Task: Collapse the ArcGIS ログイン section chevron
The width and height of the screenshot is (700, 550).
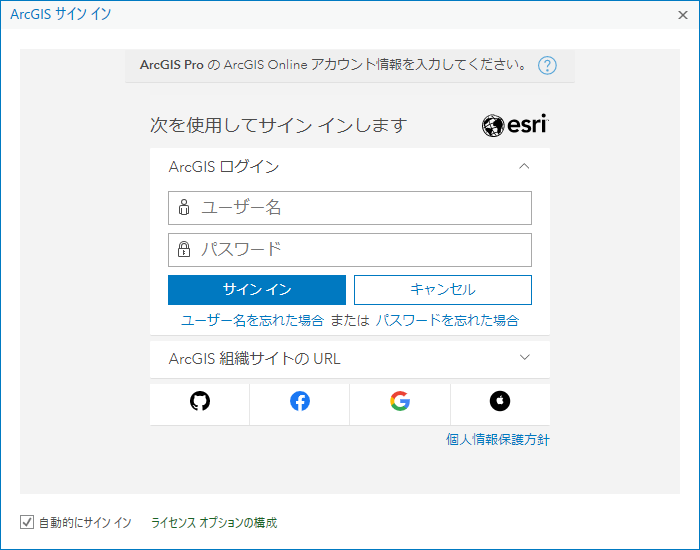Action: (x=524, y=167)
